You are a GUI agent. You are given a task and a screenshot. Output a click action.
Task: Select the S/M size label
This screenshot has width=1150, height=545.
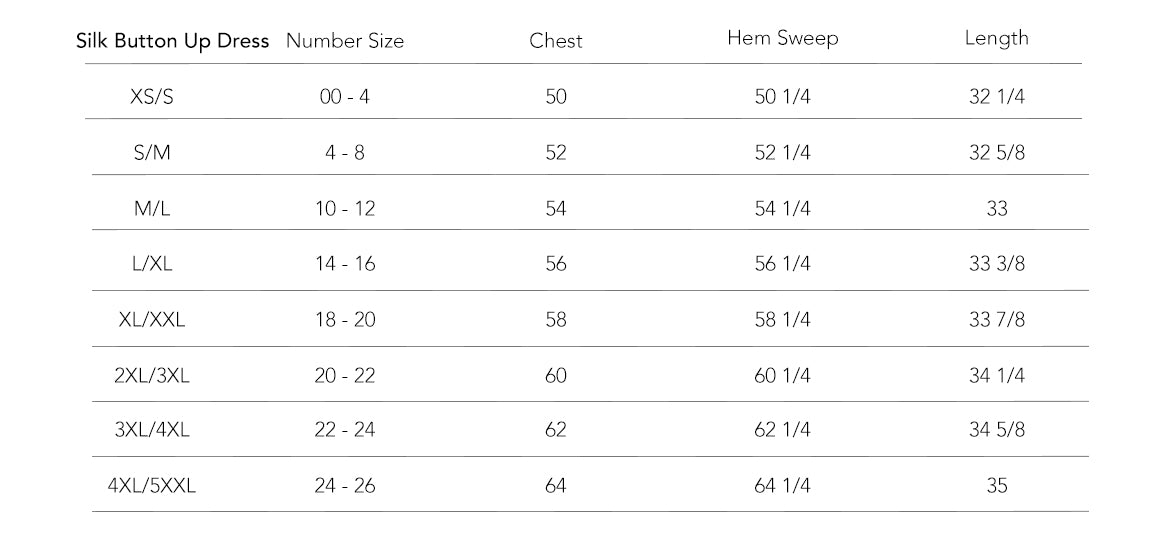click(152, 153)
